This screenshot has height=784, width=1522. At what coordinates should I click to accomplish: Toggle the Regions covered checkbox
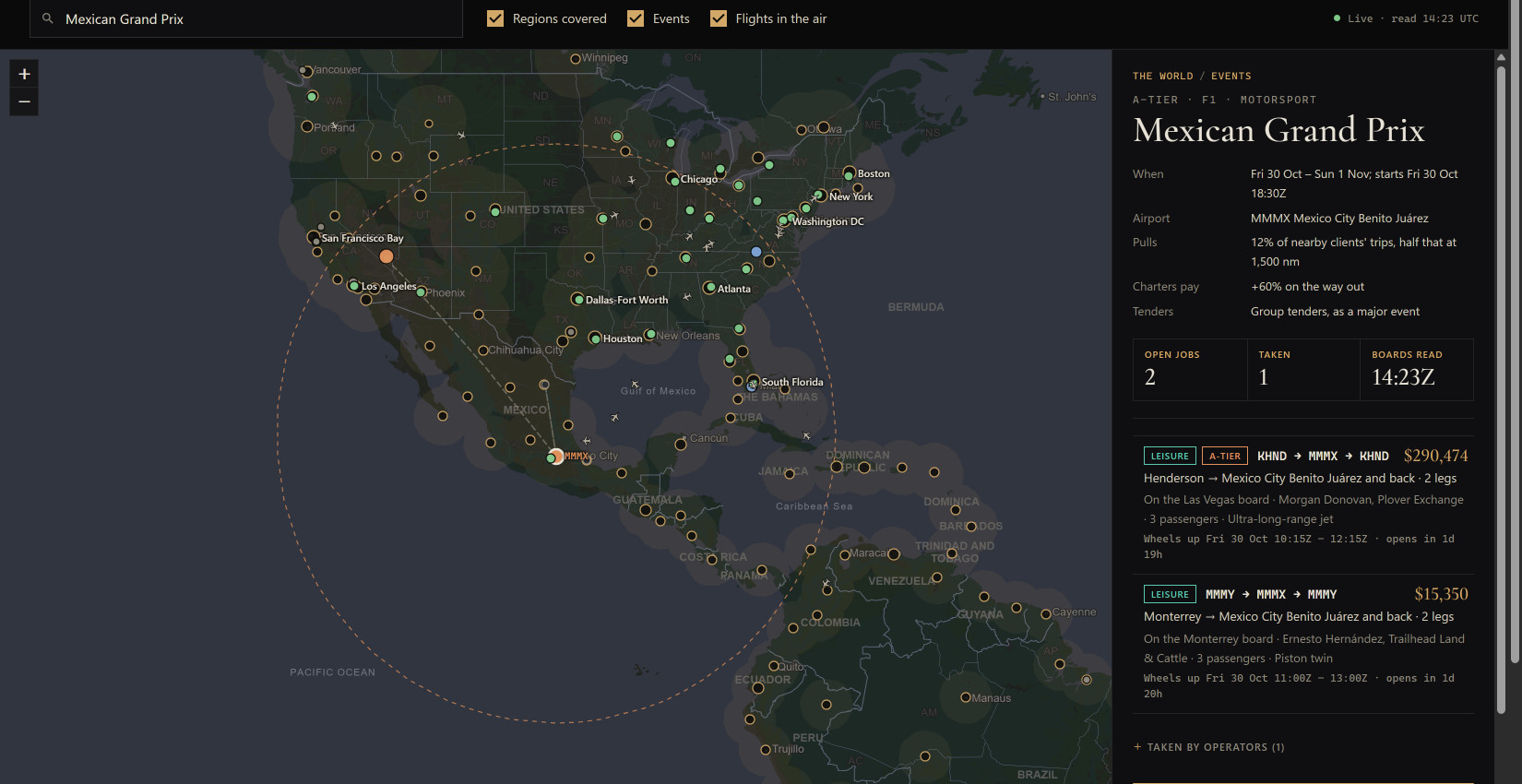(495, 18)
